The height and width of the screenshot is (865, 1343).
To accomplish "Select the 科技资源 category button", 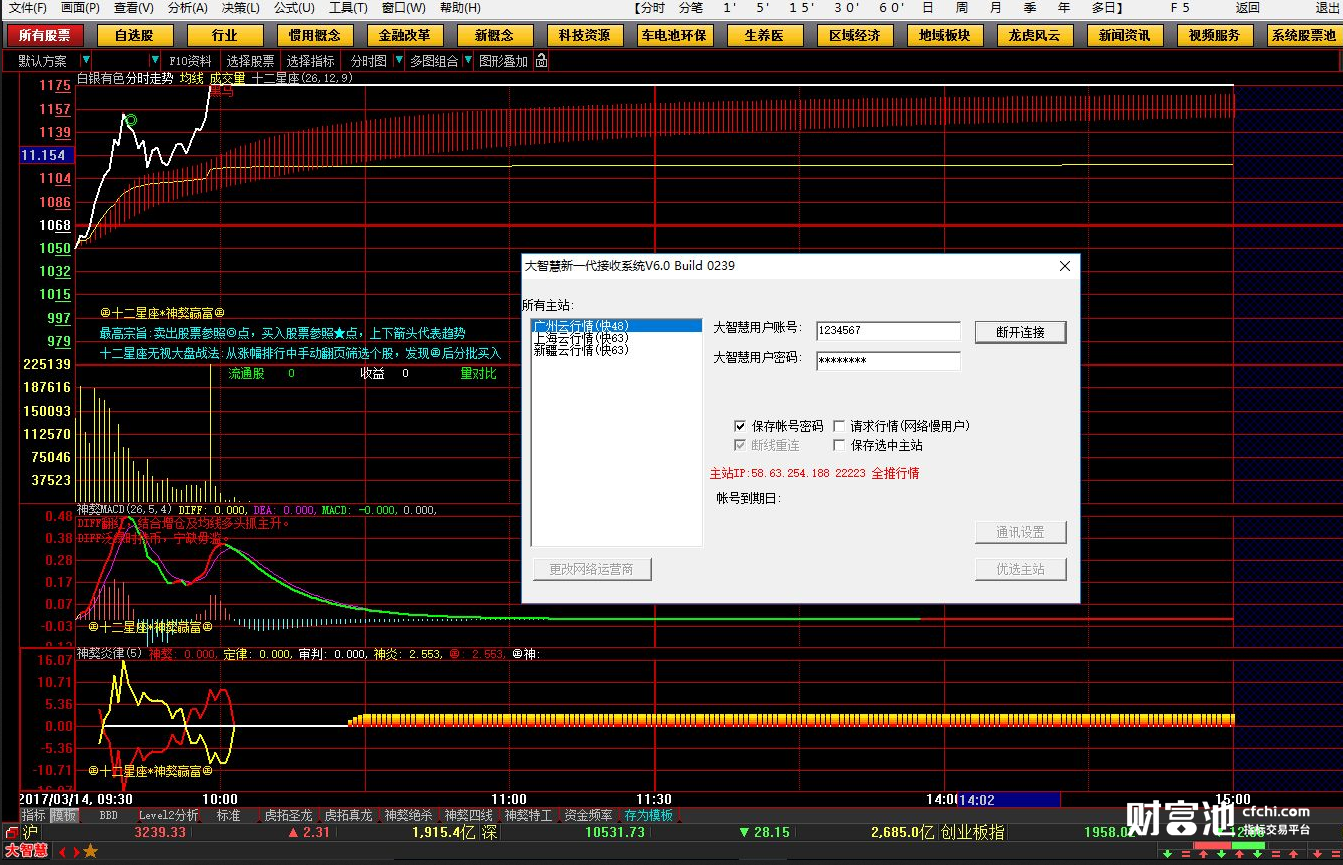I will 585,35.
